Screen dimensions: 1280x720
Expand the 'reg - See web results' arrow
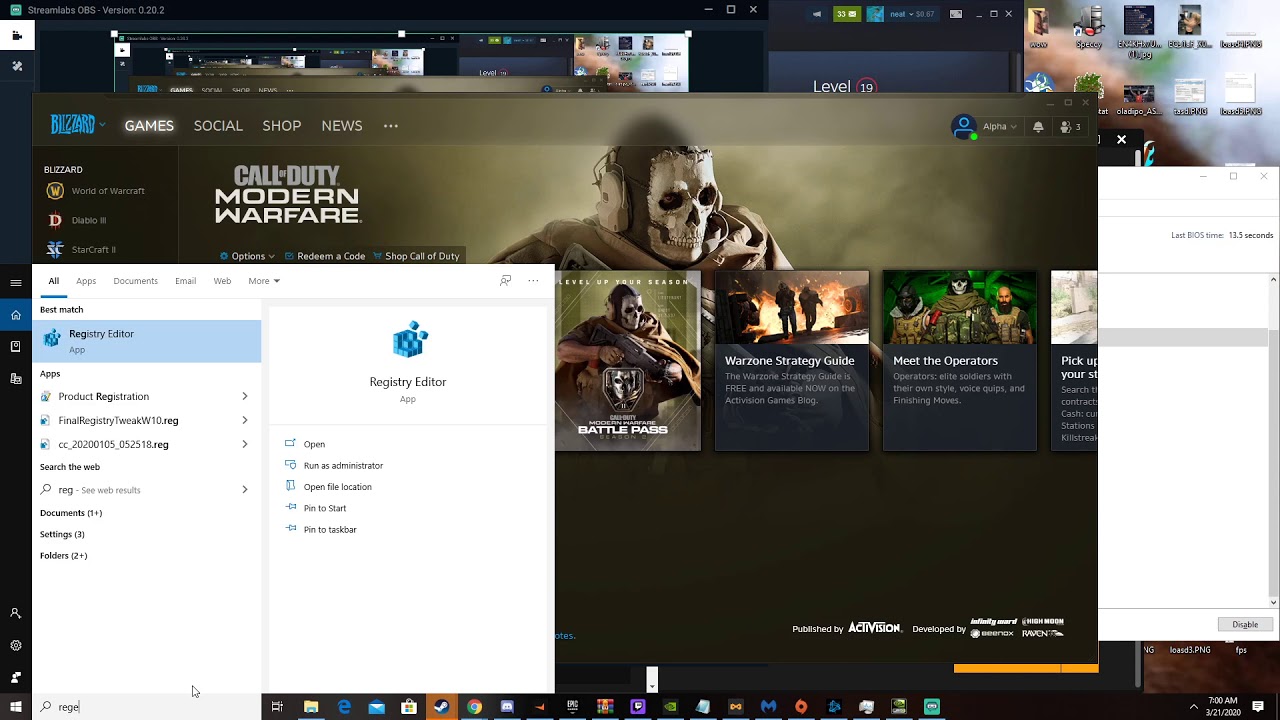245,490
